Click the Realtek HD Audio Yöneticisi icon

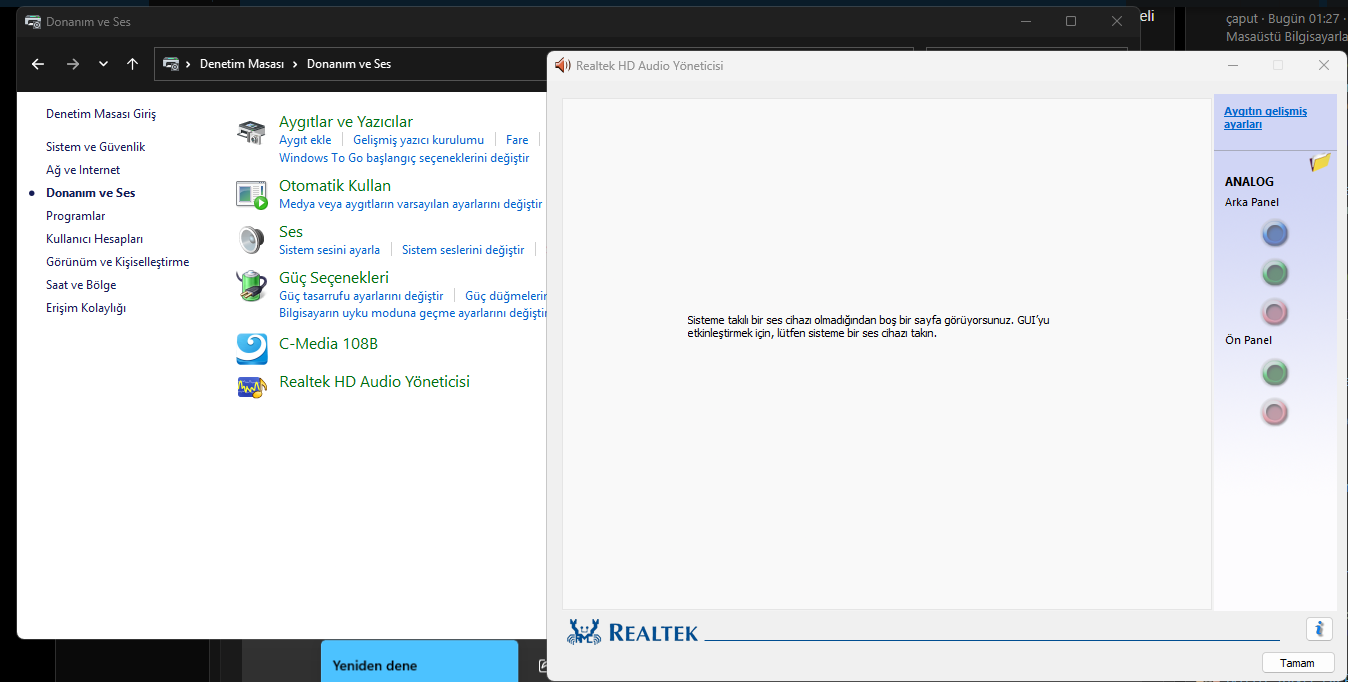(252, 386)
